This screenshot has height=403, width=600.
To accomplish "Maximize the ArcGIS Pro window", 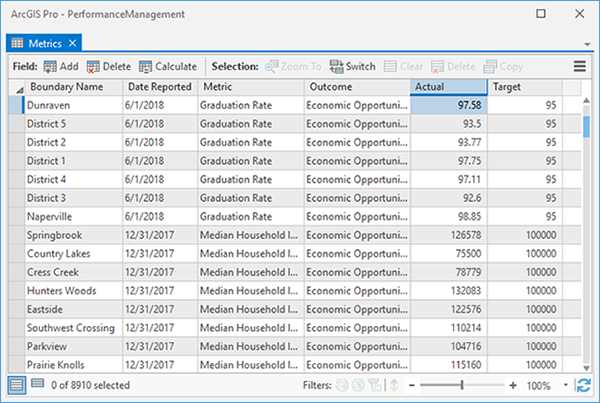I will [x=541, y=14].
